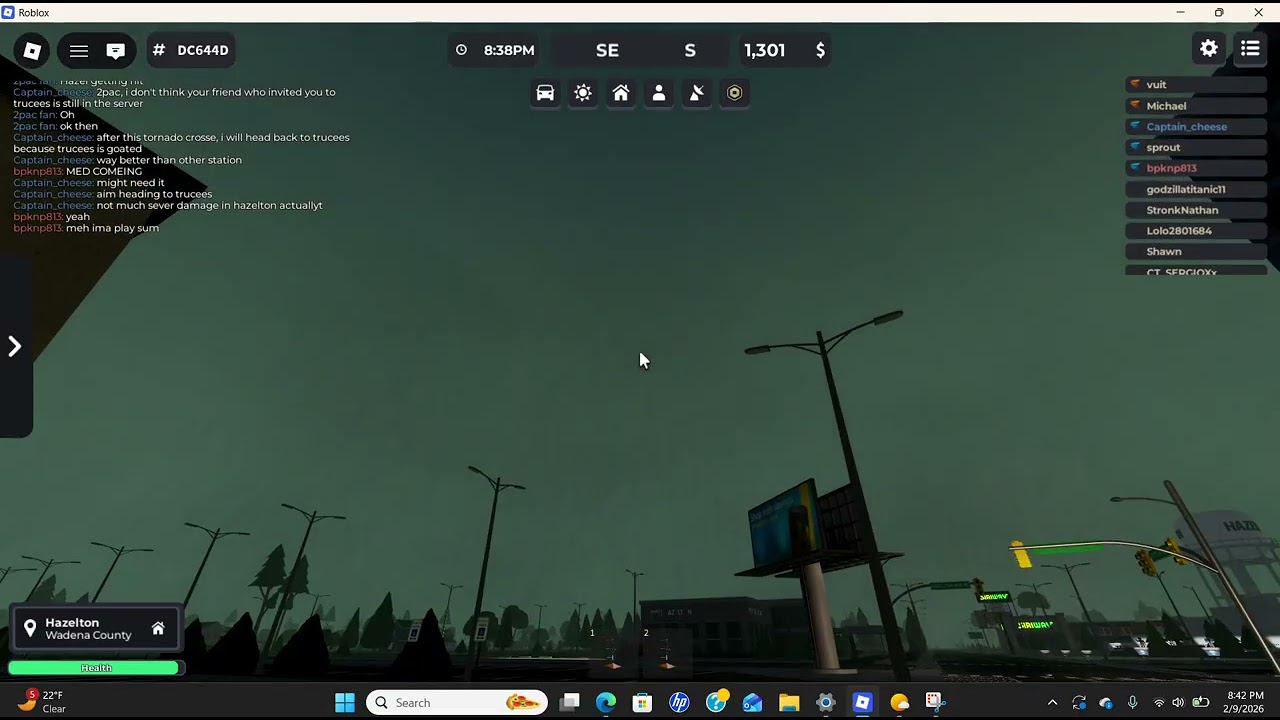Expand the left side panel arrow
This screenshot has width=1280, height=720.
click(x=15, y=347)
